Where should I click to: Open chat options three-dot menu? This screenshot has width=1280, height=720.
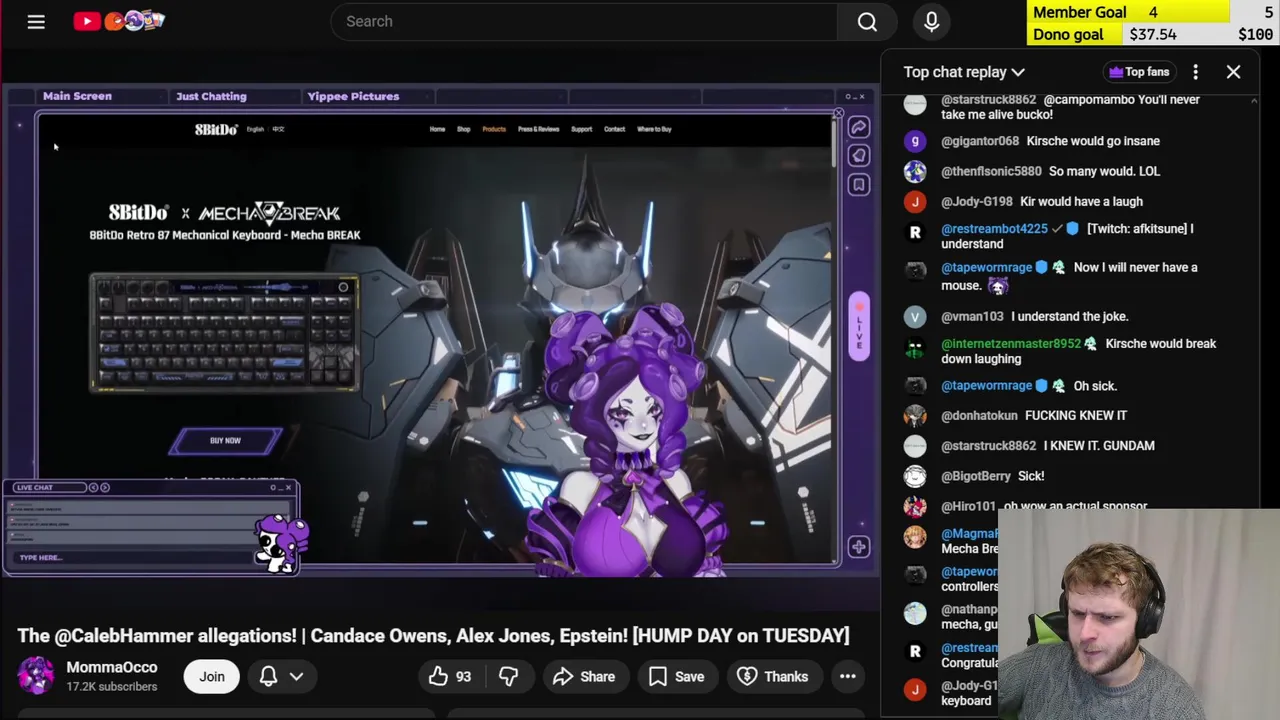(x=1195, y=72)
